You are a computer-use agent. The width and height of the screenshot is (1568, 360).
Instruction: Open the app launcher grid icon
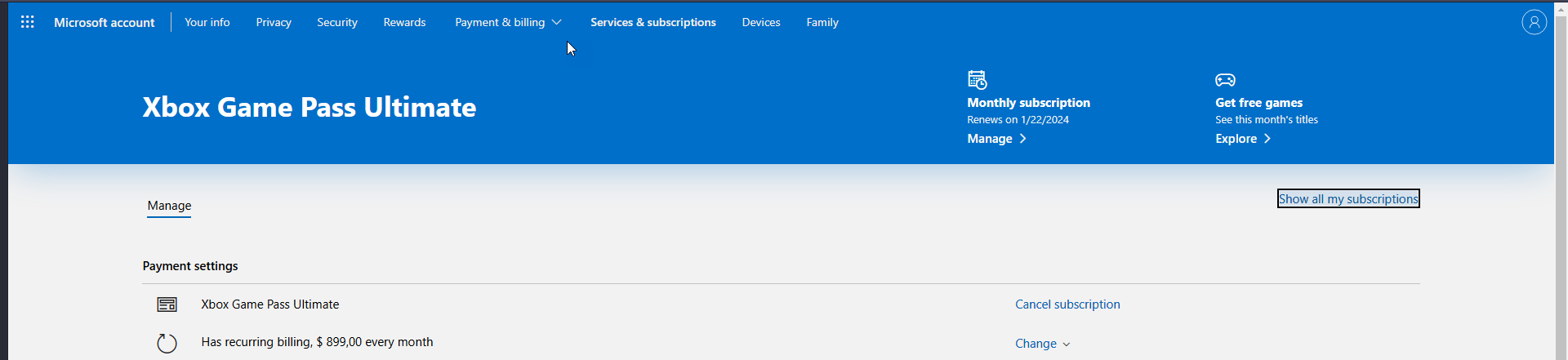tap(27, 22)
